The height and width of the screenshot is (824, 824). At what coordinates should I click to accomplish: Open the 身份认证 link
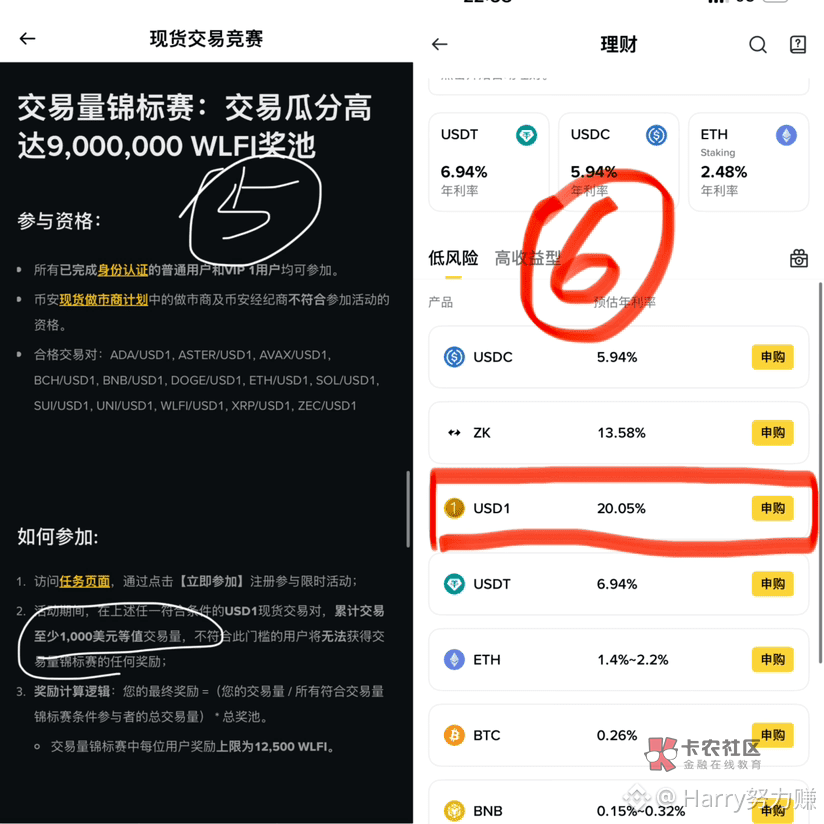tap(123, 270)
